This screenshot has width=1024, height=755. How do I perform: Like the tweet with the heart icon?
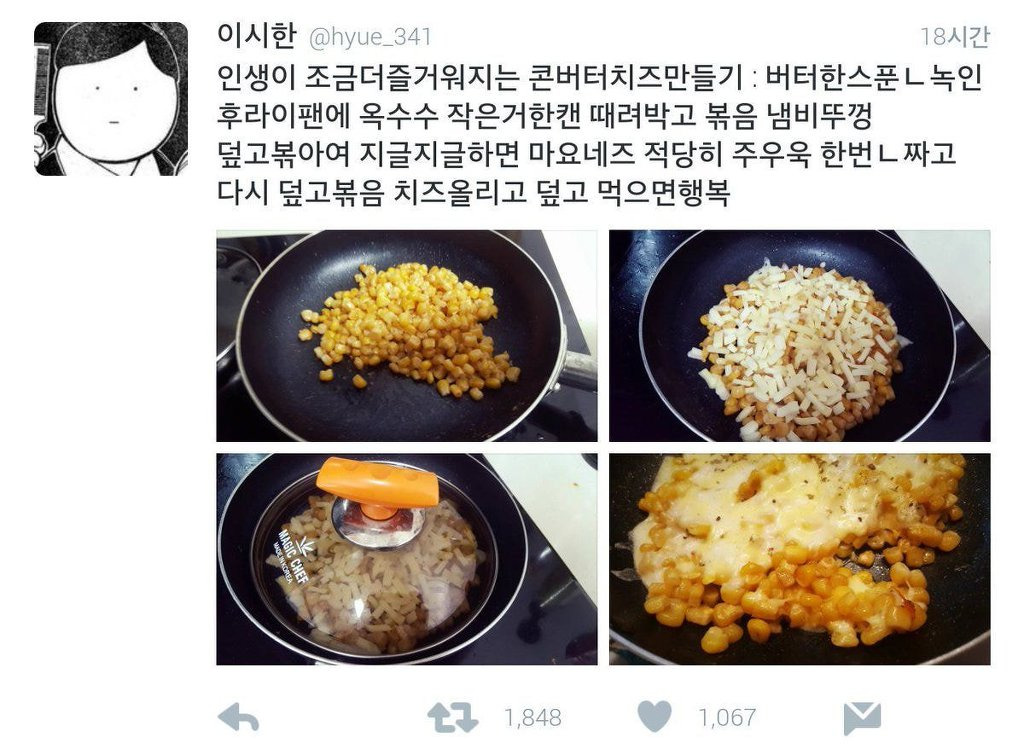tap(654, 716)
